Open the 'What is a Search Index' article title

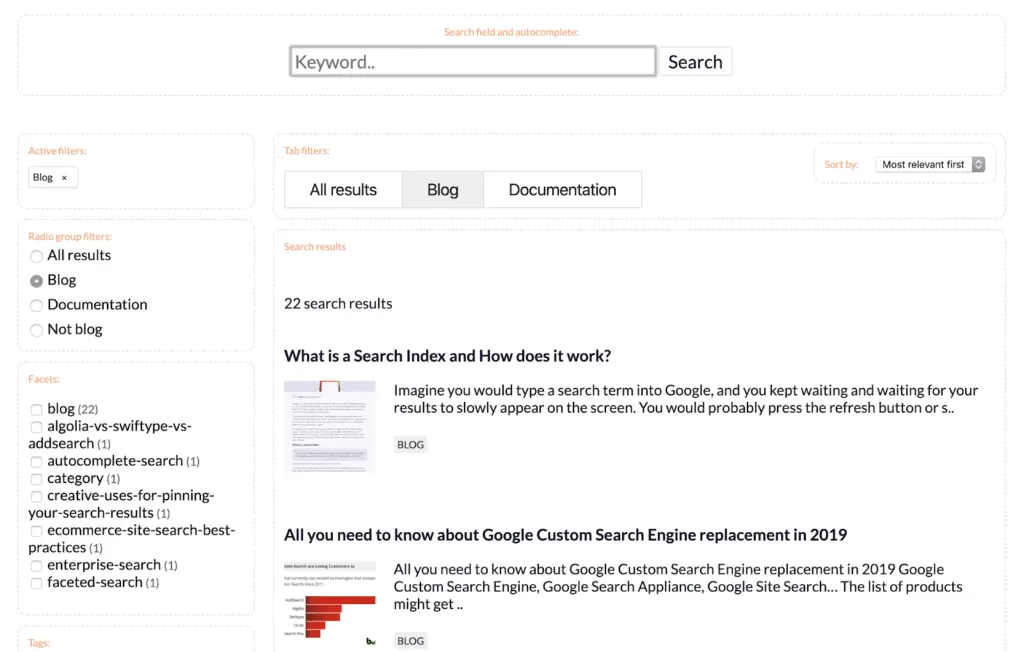pyautogui.click(x=447, y=356)
